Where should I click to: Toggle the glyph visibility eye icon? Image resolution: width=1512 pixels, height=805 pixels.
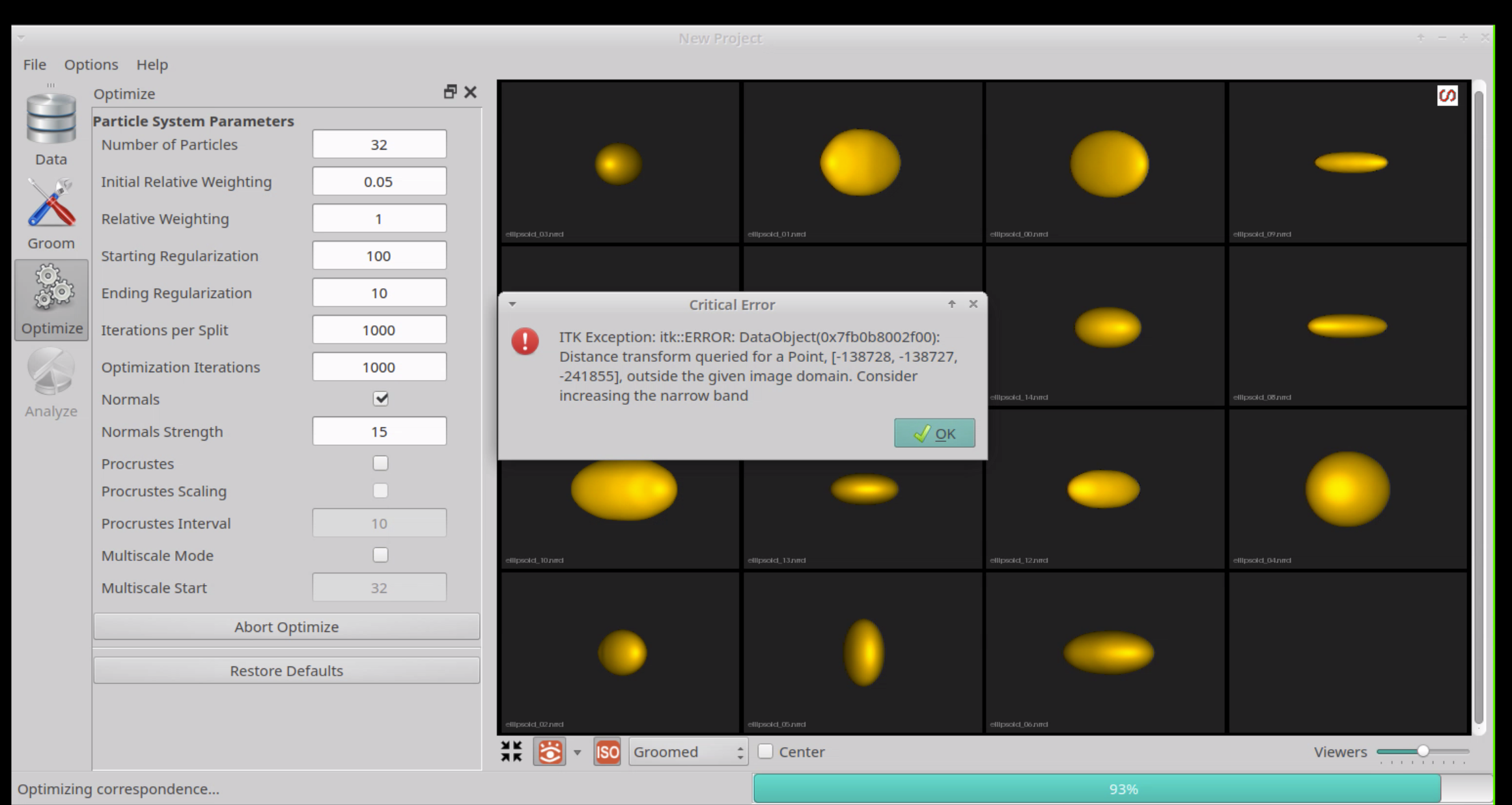[x=550, y=752]
